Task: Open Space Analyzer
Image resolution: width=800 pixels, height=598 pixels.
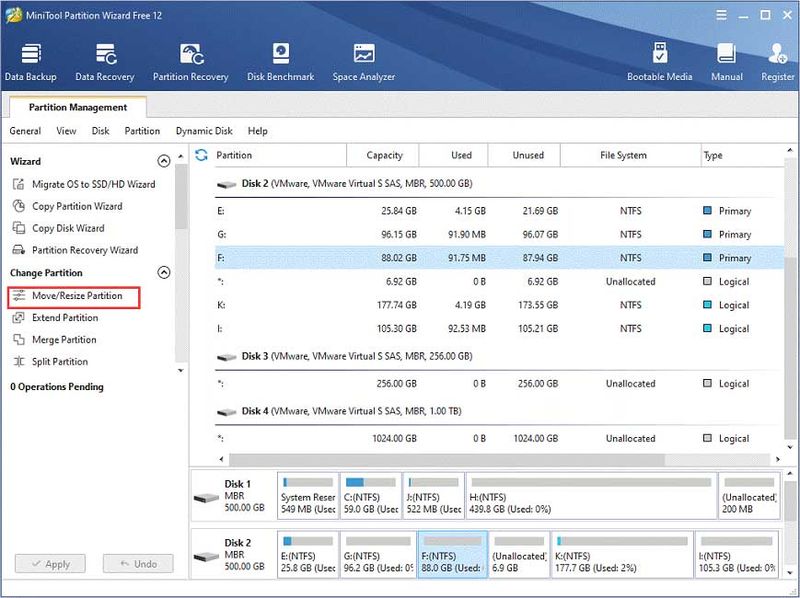Action: (364, 62)
